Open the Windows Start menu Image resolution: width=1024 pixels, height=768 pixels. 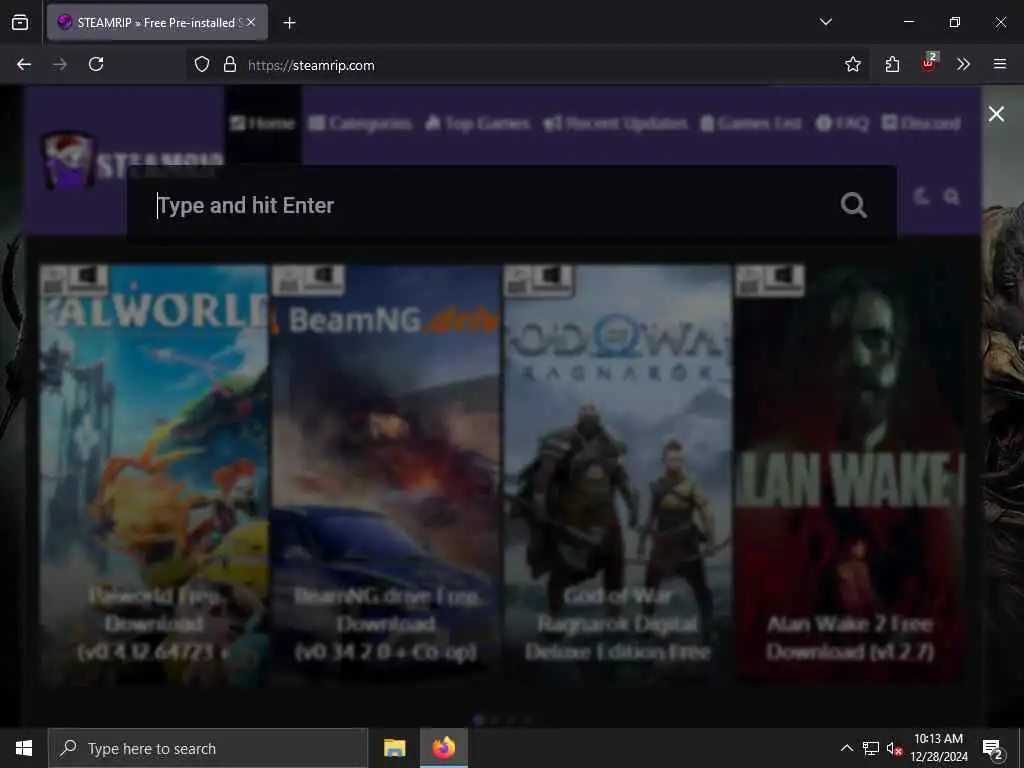pyautogui.click(x=24, y=748)
